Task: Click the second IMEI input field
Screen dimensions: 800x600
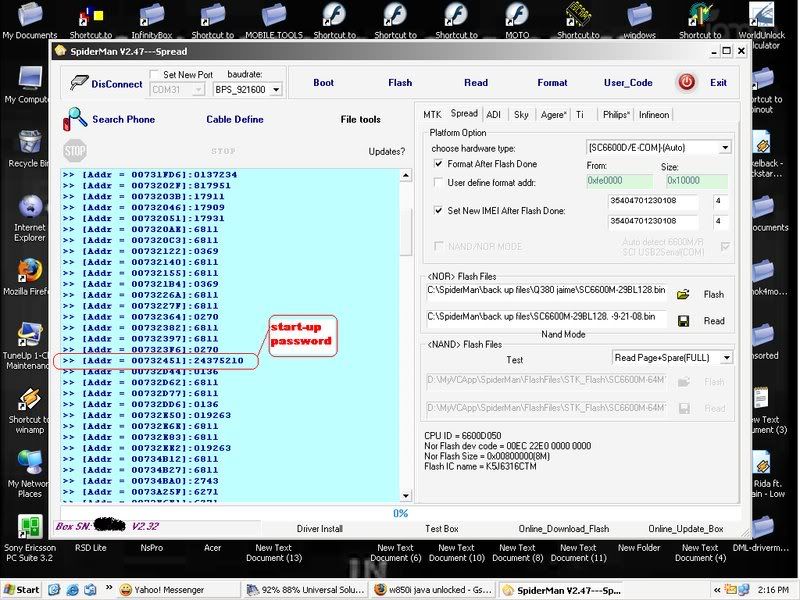Action: point(653,221)
